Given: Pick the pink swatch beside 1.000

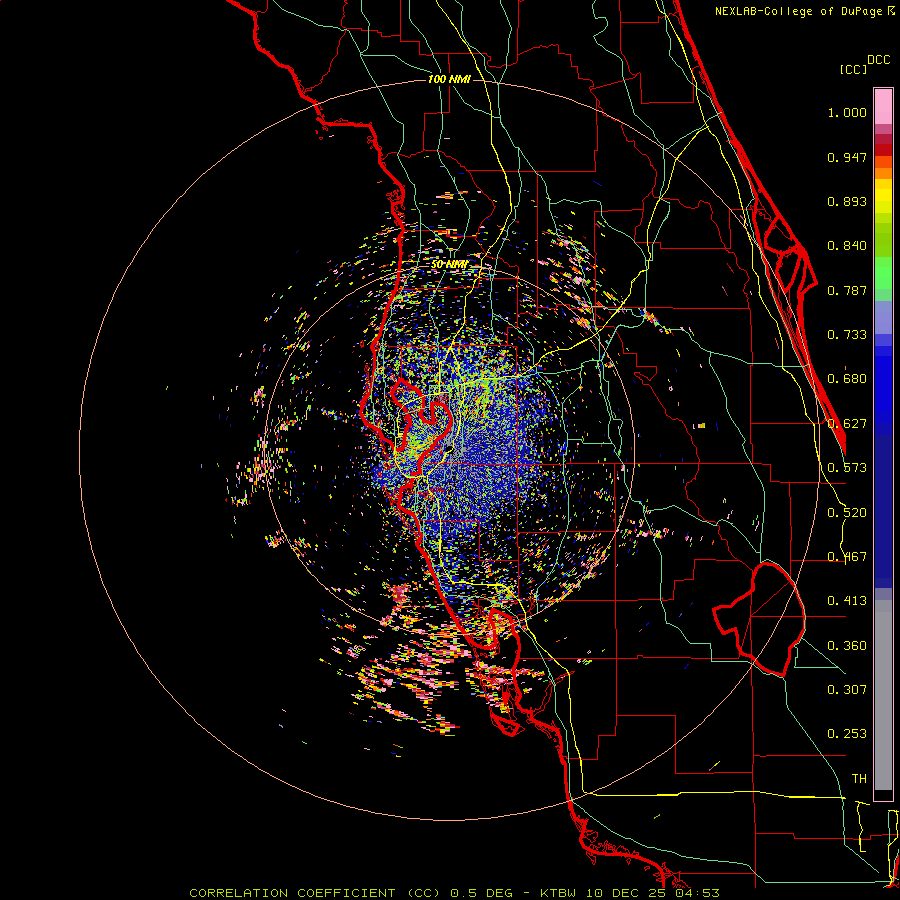Looking at the screenshot, I should click(x=883, y=107).
